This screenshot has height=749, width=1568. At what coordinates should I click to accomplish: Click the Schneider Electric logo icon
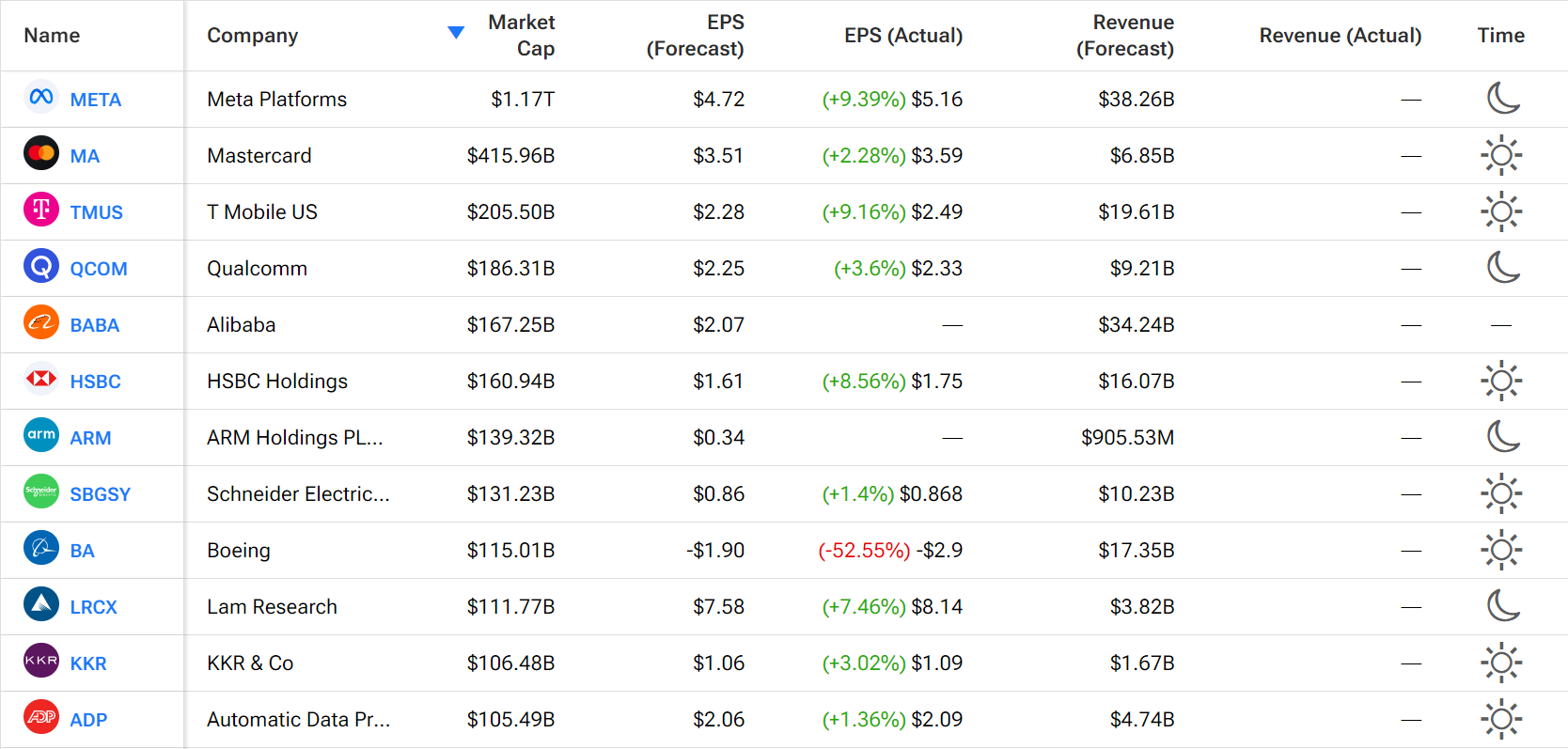pyautogui.click(x=41, y=491)
